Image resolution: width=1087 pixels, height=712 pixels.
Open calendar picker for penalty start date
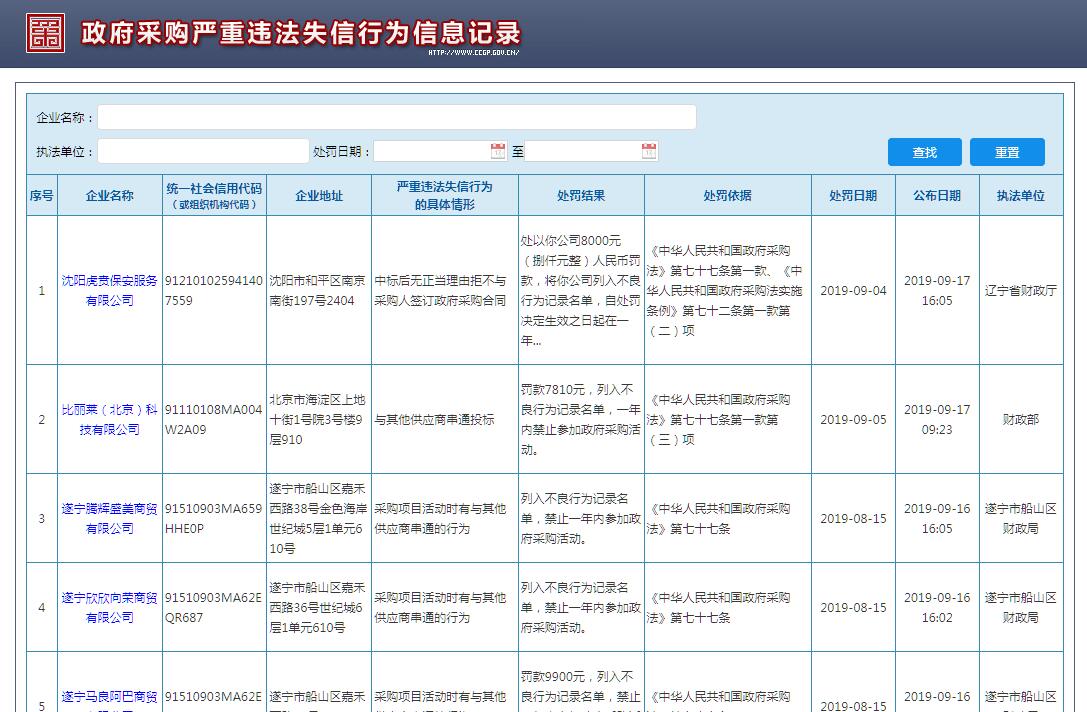point(498,151)
